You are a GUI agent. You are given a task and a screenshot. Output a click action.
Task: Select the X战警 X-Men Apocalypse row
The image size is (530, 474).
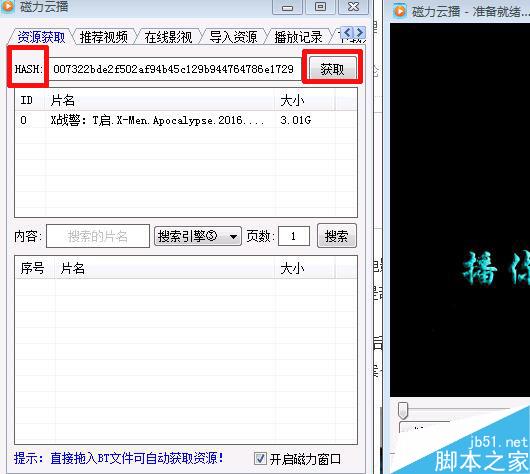coord(186,120)
